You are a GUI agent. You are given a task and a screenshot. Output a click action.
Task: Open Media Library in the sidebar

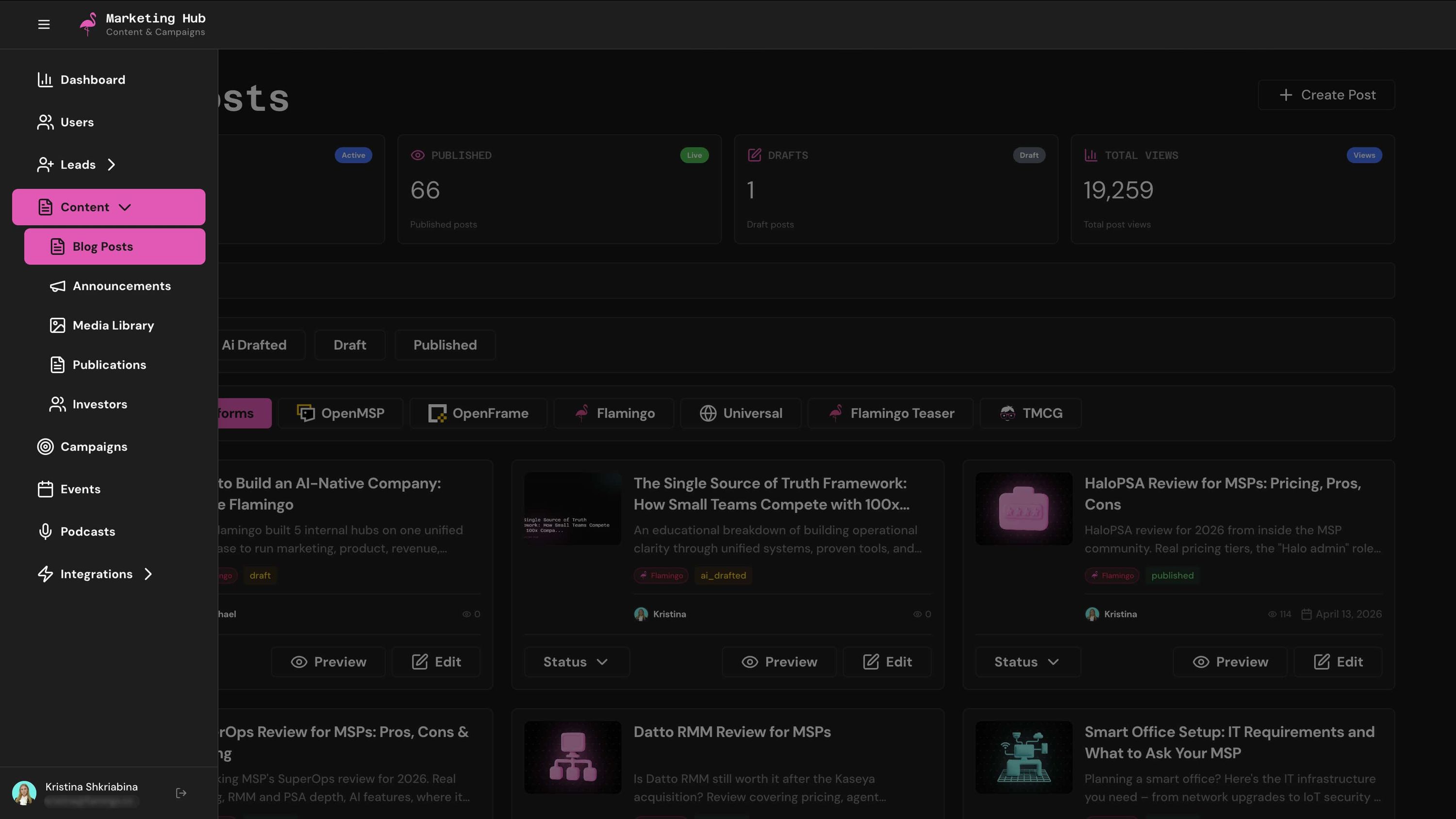coord(115,326)
